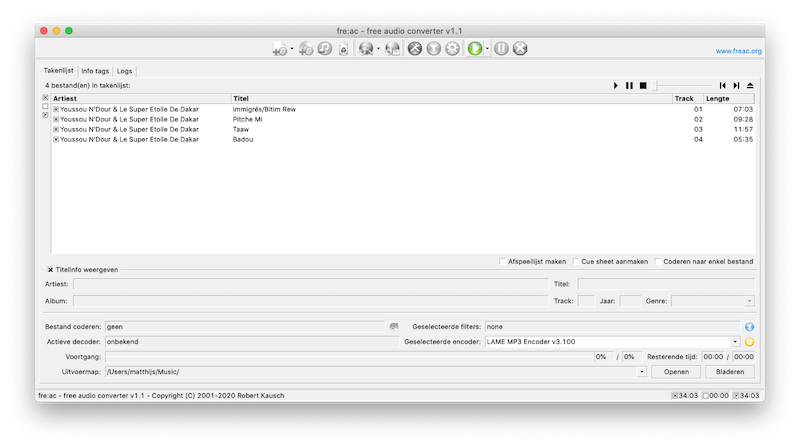The width and height of the screenshot is (800, 448).
Task: Open the www.freac.org link
Action: tap(738, 51)
